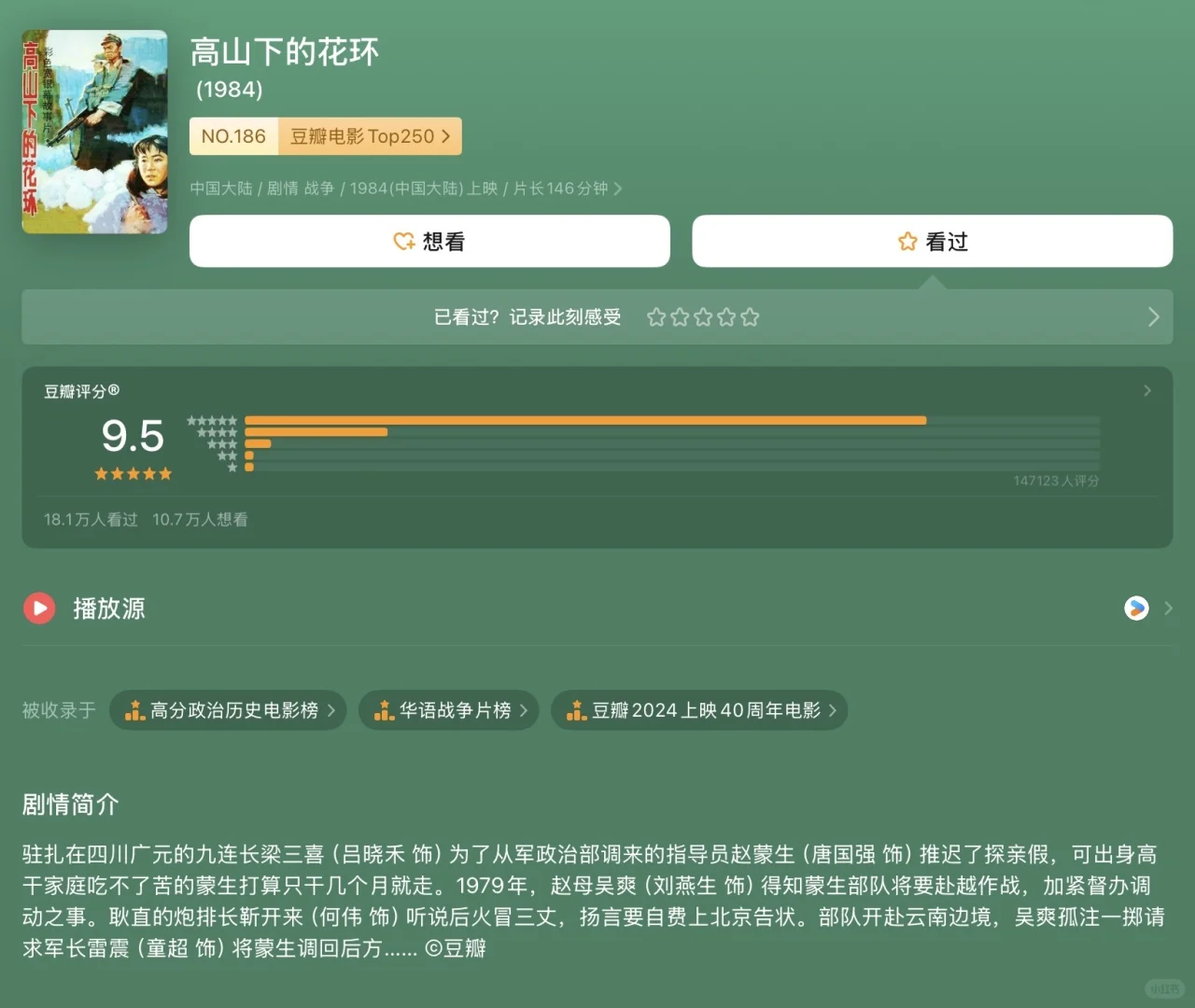Image resolution: width=1195 pixels, height=1008 pixels.
Task: Click the 147123人评分 count
Action: pos(1056,481)
